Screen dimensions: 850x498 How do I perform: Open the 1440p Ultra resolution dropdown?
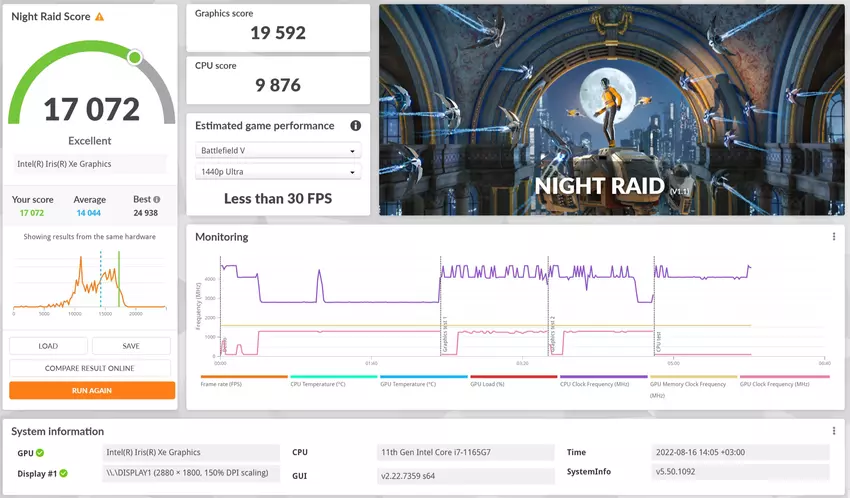[x=277, y=173]
